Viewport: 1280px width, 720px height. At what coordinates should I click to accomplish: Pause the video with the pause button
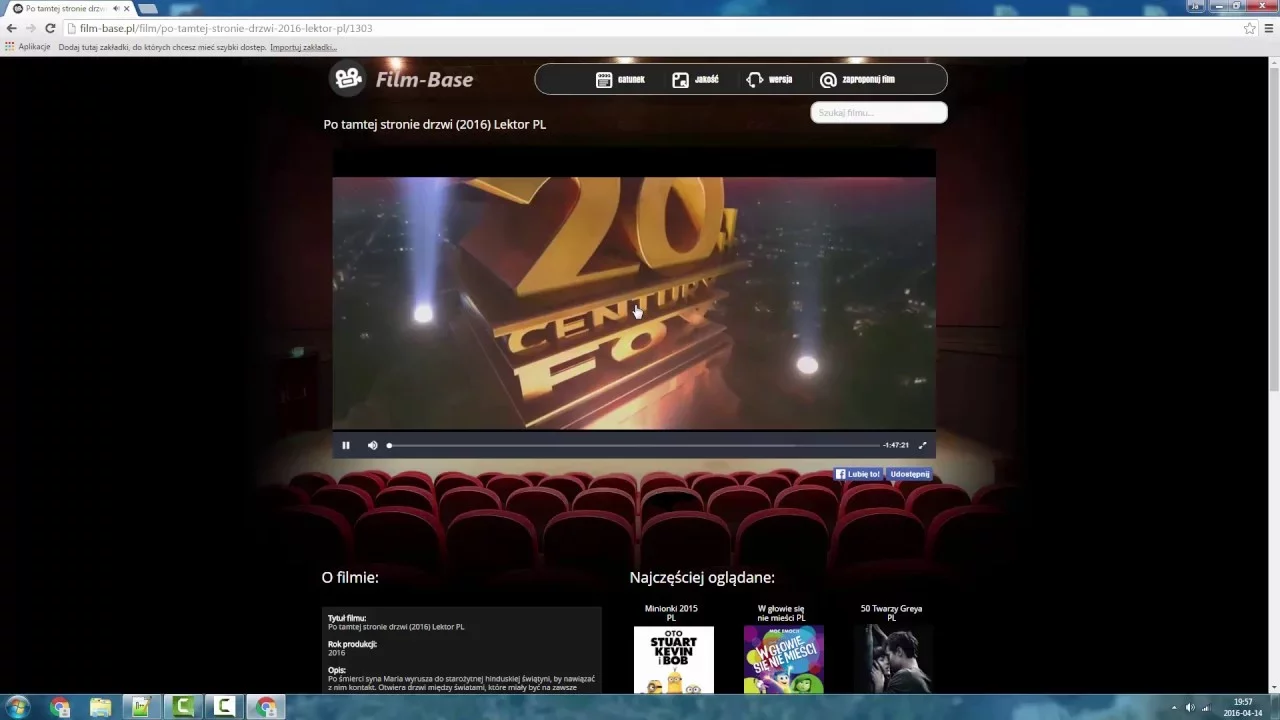(x=346, y=445)
